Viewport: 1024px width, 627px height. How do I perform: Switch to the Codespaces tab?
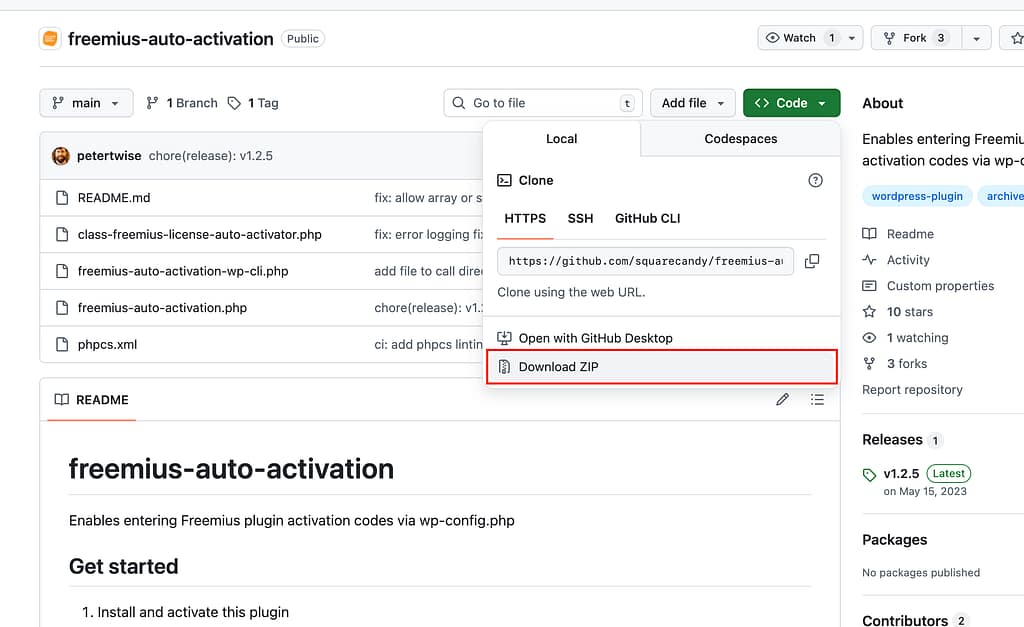point(741,138)
